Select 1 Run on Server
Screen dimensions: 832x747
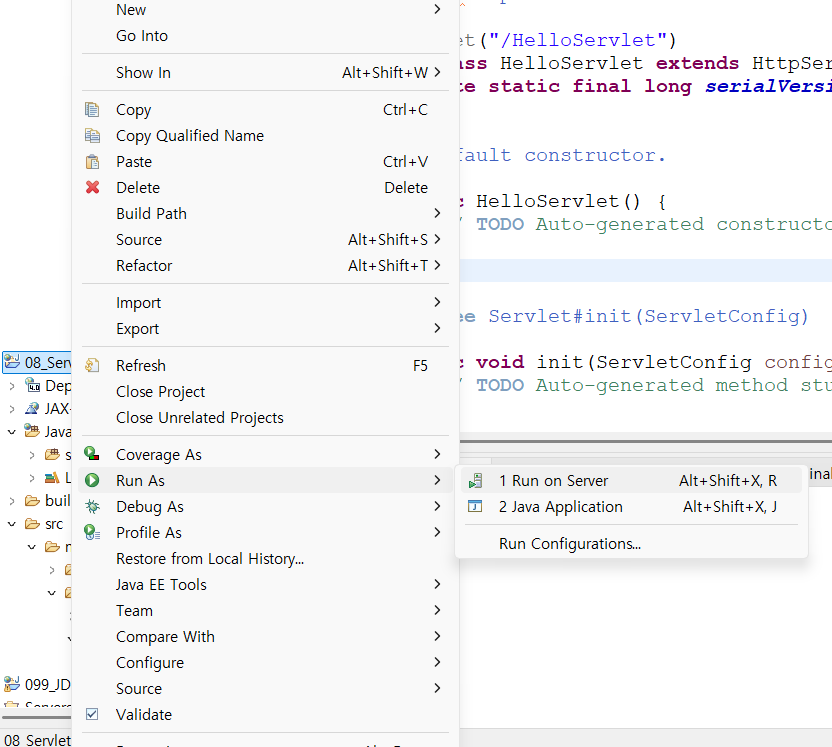631,481
